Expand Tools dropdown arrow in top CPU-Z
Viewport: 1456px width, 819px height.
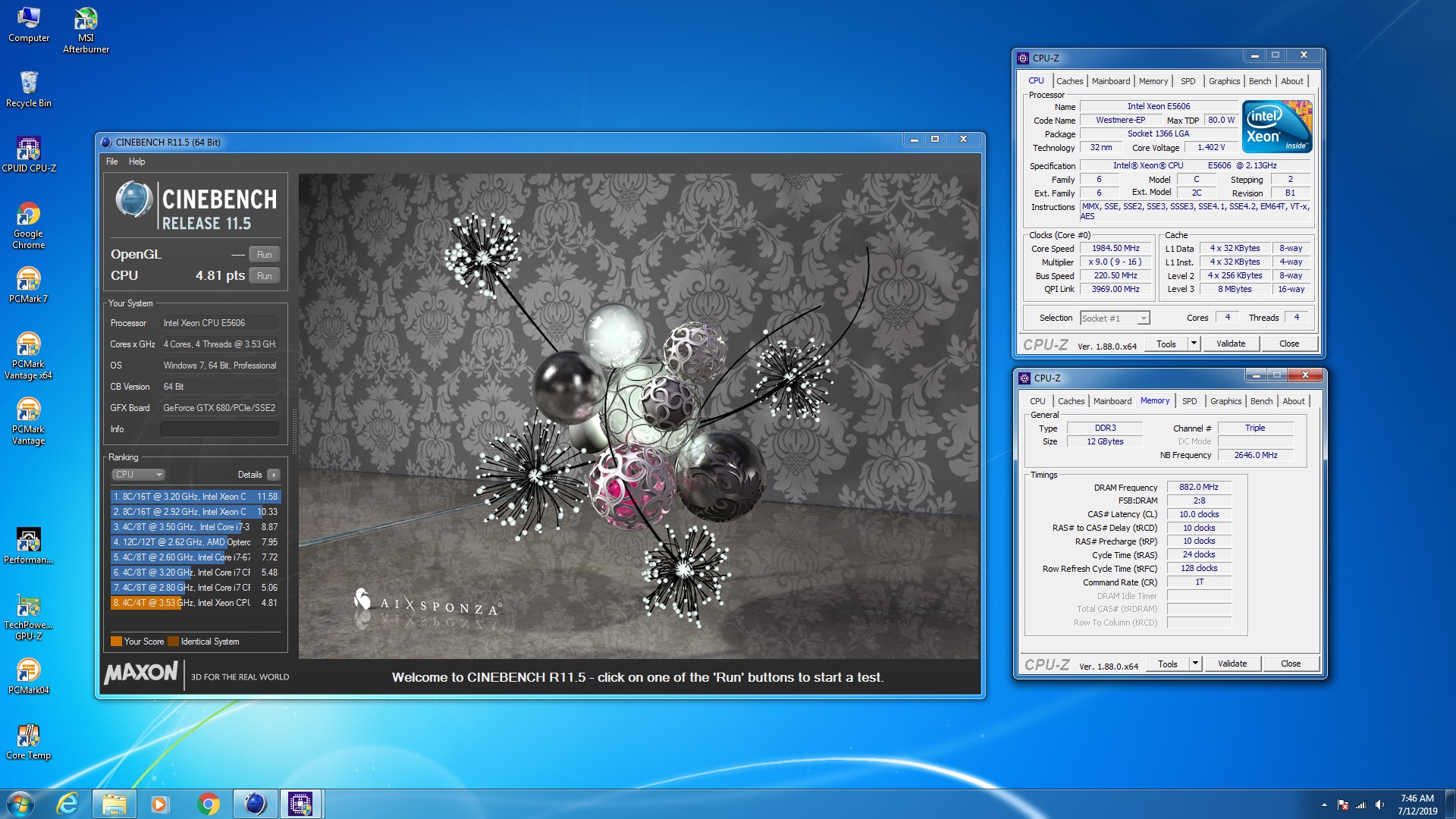pos(1194,344)
